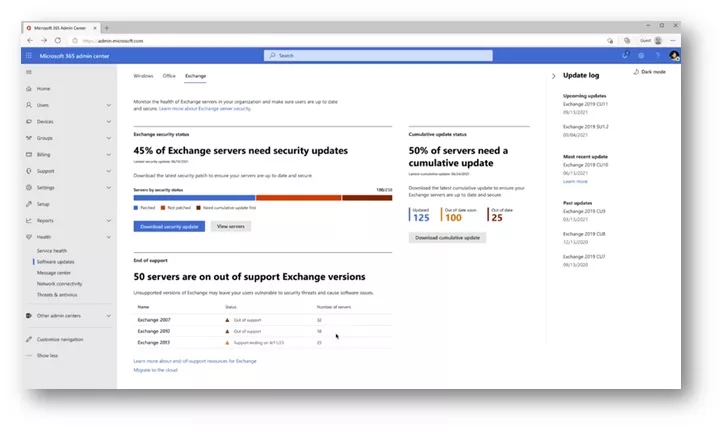Screen dimensions: 723x431
Task: Open the help question mark icon
Action: click(658, 55)
